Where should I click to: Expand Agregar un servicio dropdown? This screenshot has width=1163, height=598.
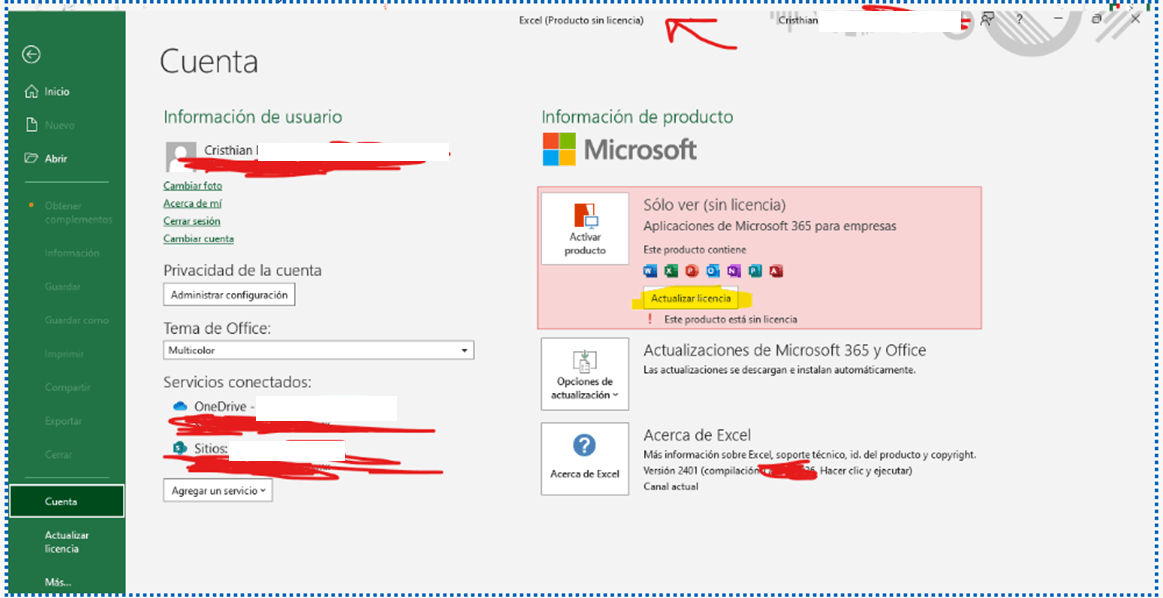pyautogui.click(x=218, y=490)
